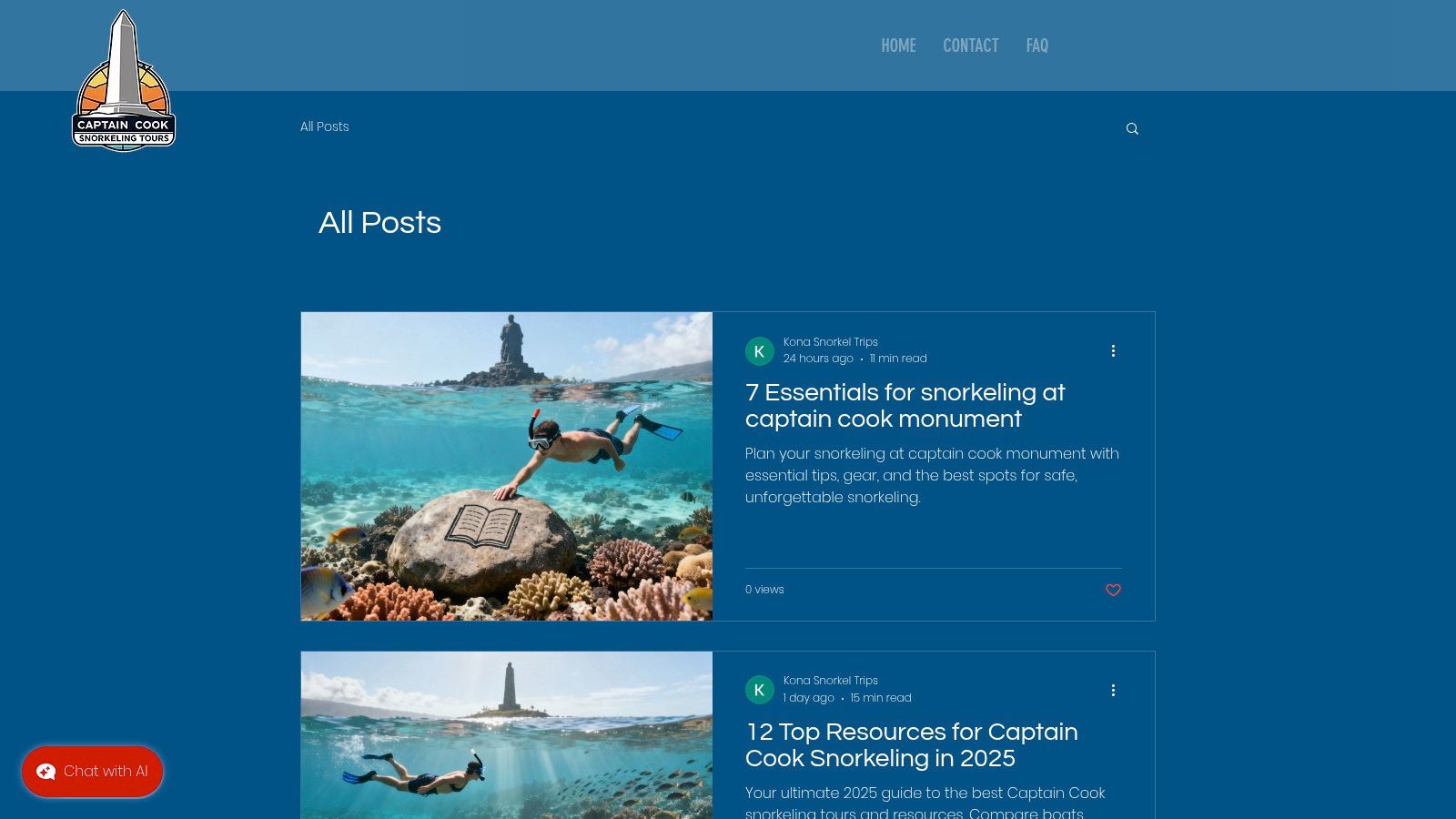The height and width of the screenshot is (819, 1456).
Task: Open 12 Top Resources for Captain Cook post
Action: tap(912, 745)
